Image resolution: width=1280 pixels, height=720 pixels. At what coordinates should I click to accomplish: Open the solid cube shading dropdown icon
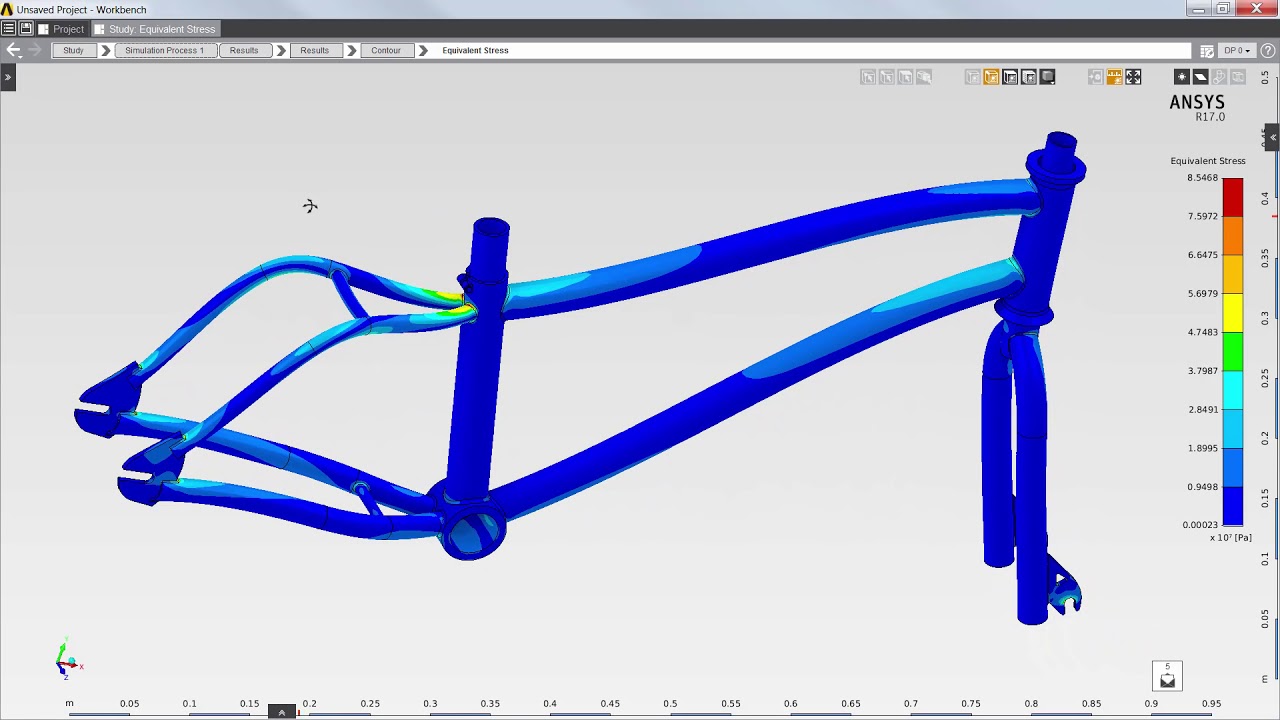[1048, 77]
